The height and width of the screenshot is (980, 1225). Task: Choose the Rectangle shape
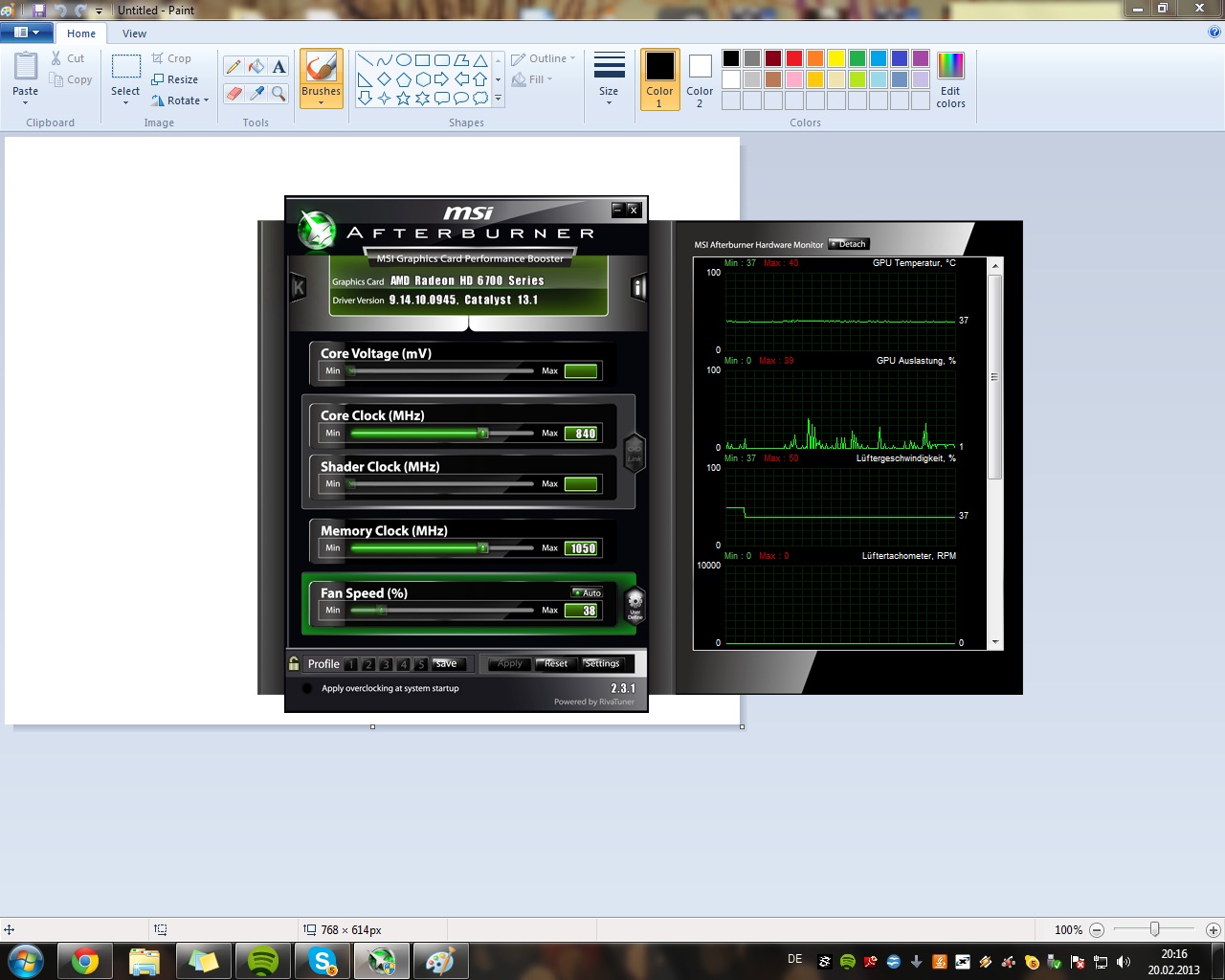[x=422, y=59]
